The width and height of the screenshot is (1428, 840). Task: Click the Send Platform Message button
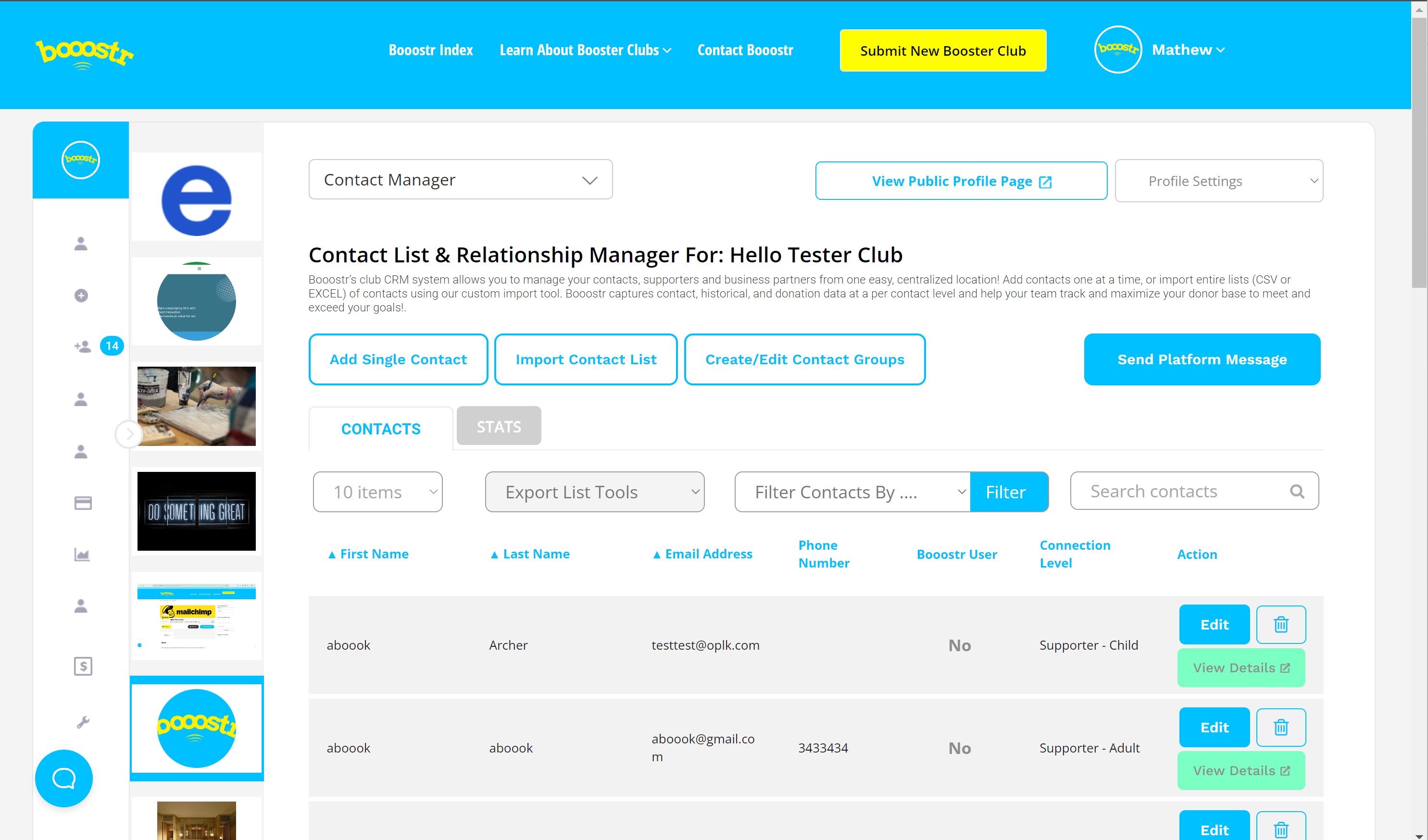[x=1202, y=359]
